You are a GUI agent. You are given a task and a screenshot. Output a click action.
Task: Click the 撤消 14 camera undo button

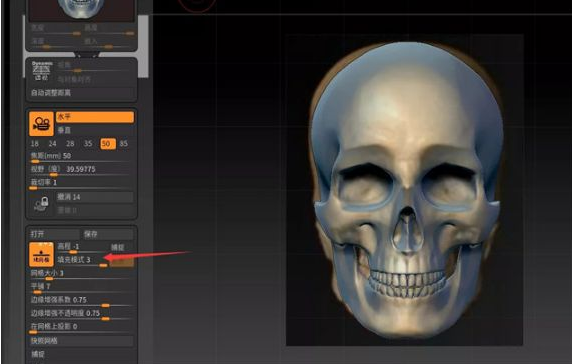click(94, 197)
